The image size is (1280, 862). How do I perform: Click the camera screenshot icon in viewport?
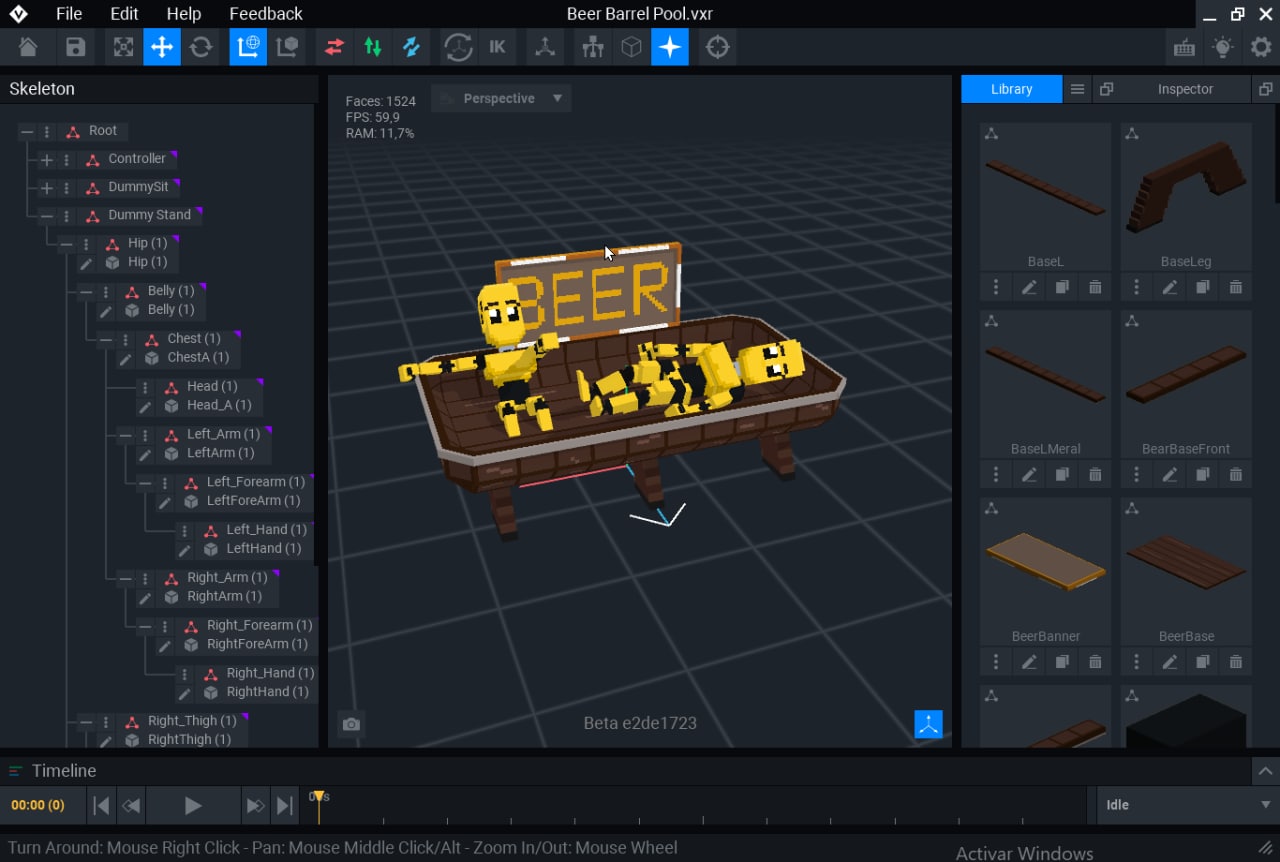(x=350, y=725)
